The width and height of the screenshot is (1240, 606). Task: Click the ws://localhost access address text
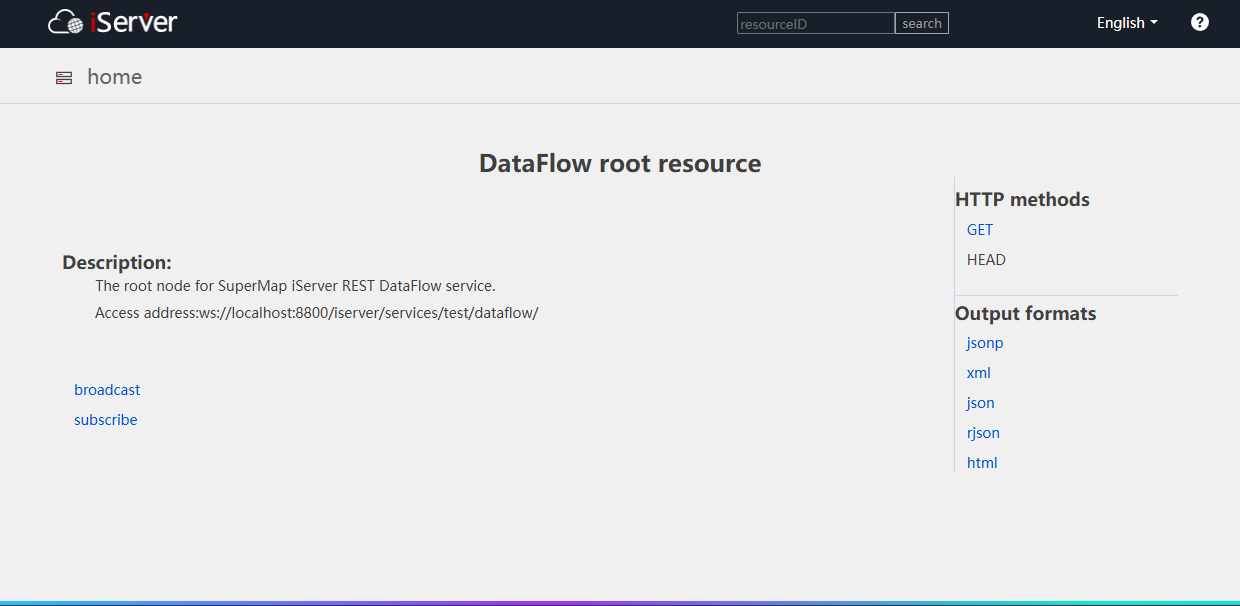pyautogui.click(x=368, y=313)
